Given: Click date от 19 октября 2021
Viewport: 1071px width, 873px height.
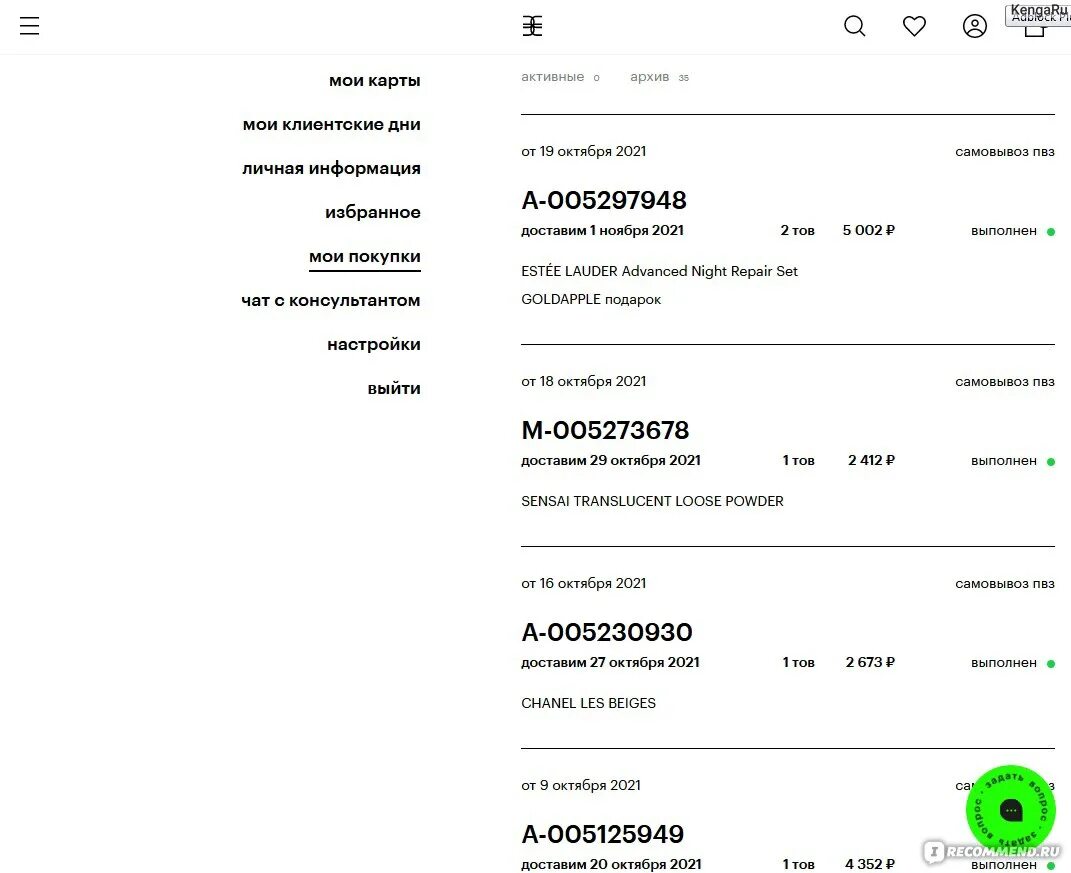Looking at the screenshot, I should [x=583, y=152].
